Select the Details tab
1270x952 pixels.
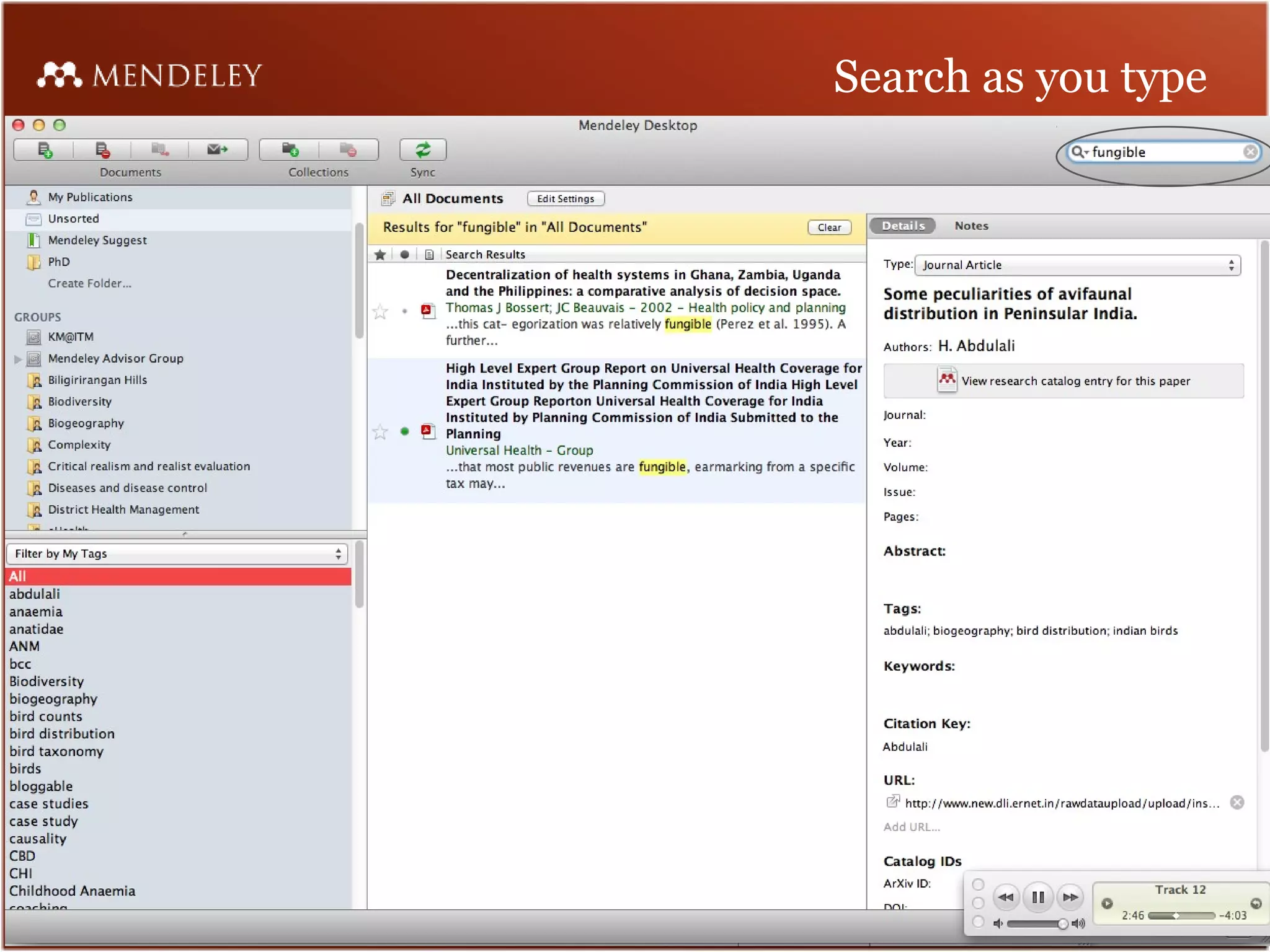coord(903,226)
